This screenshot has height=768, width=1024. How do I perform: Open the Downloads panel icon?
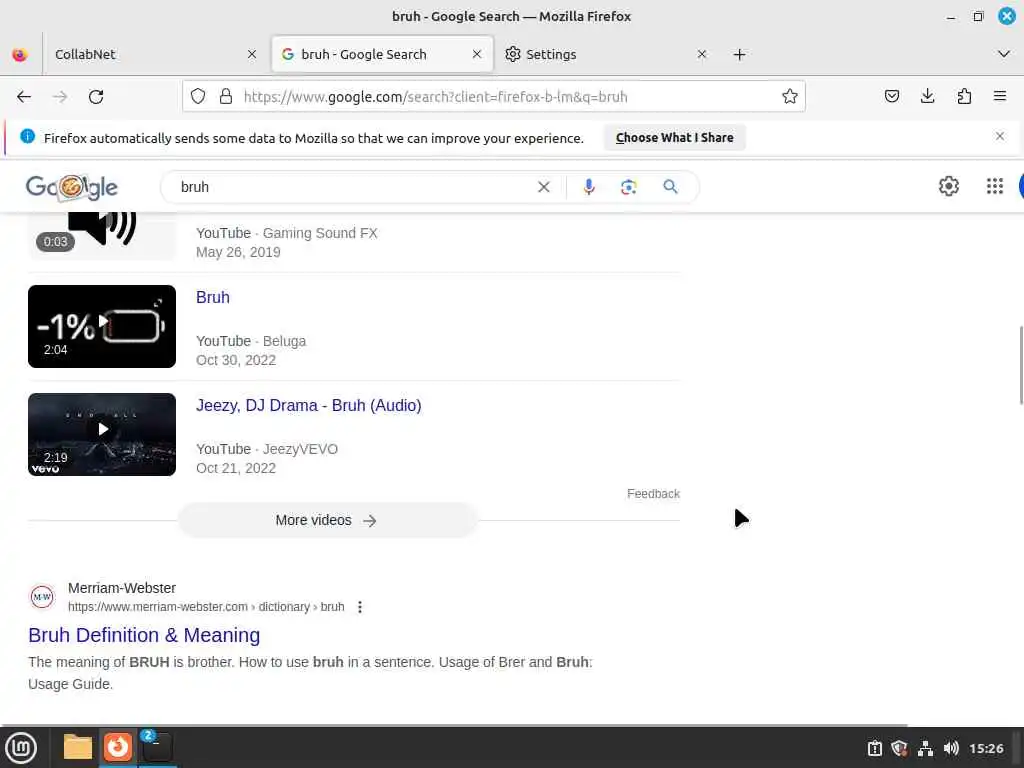(927, 97)
